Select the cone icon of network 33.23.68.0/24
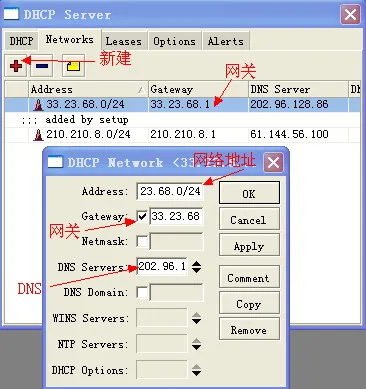 [38, 105]
